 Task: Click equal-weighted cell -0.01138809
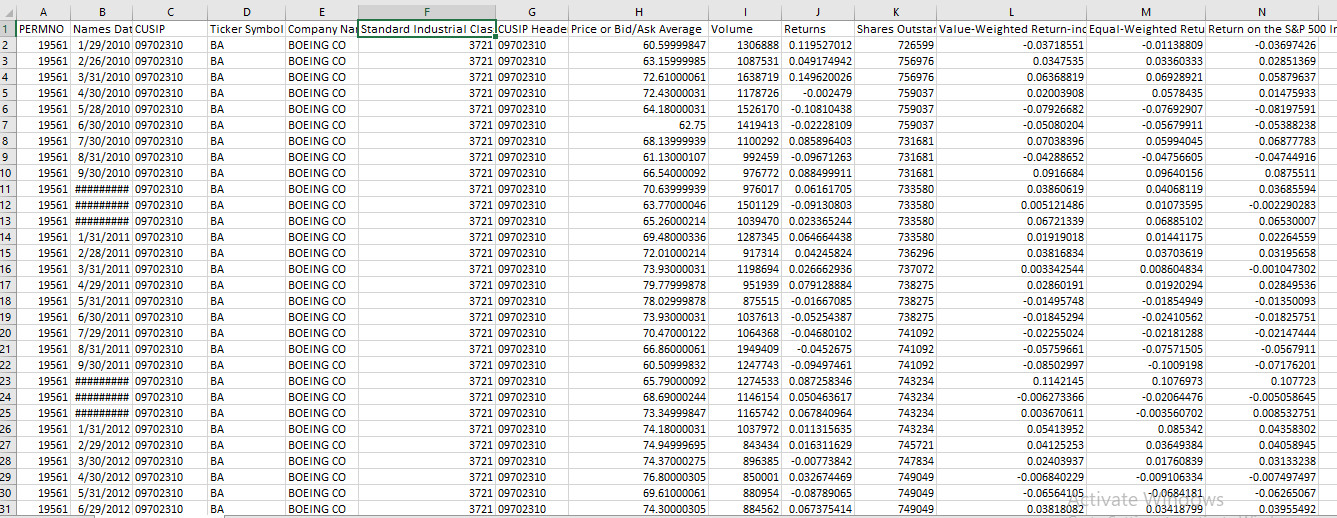tap(1146, 45)
